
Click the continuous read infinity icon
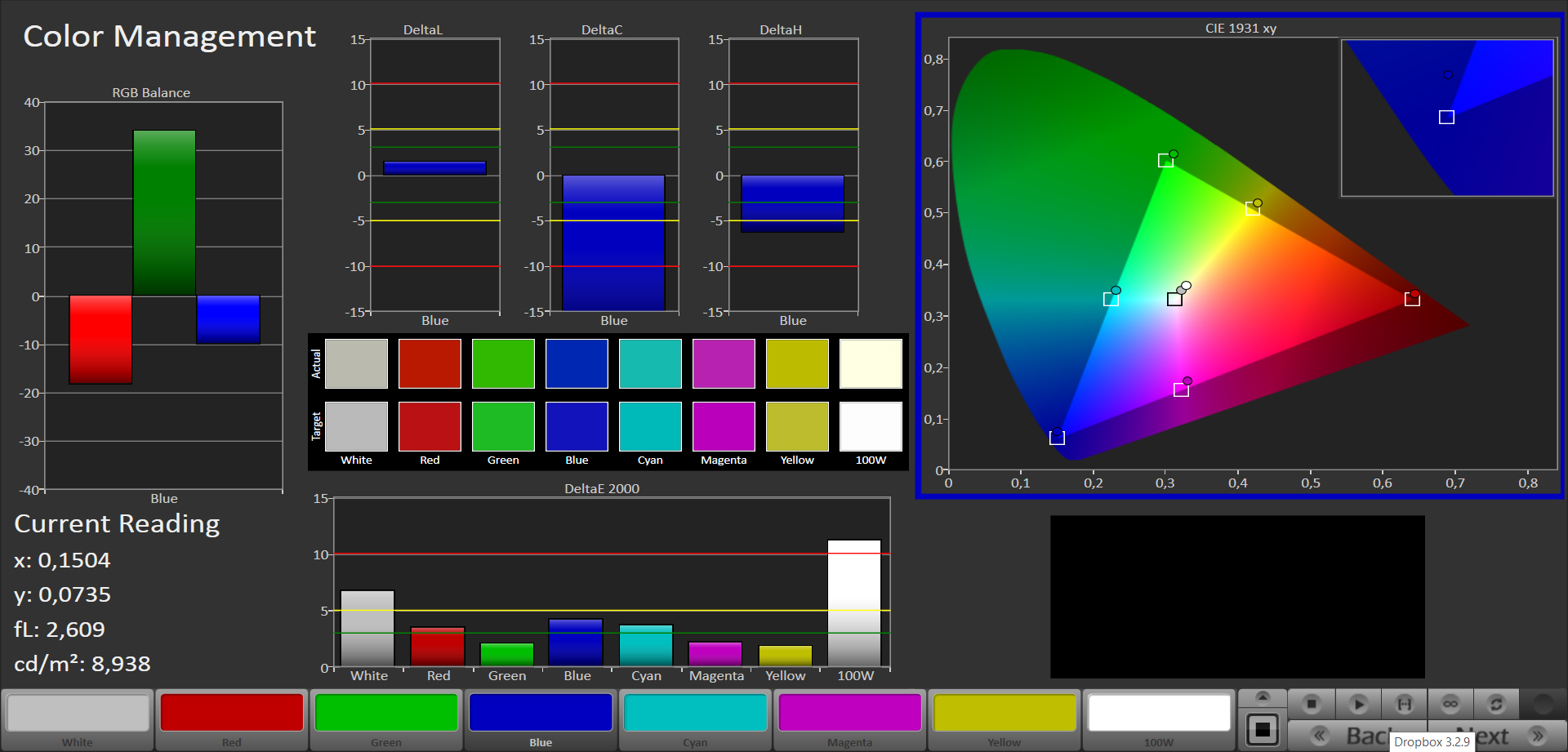pos(1450,703)
